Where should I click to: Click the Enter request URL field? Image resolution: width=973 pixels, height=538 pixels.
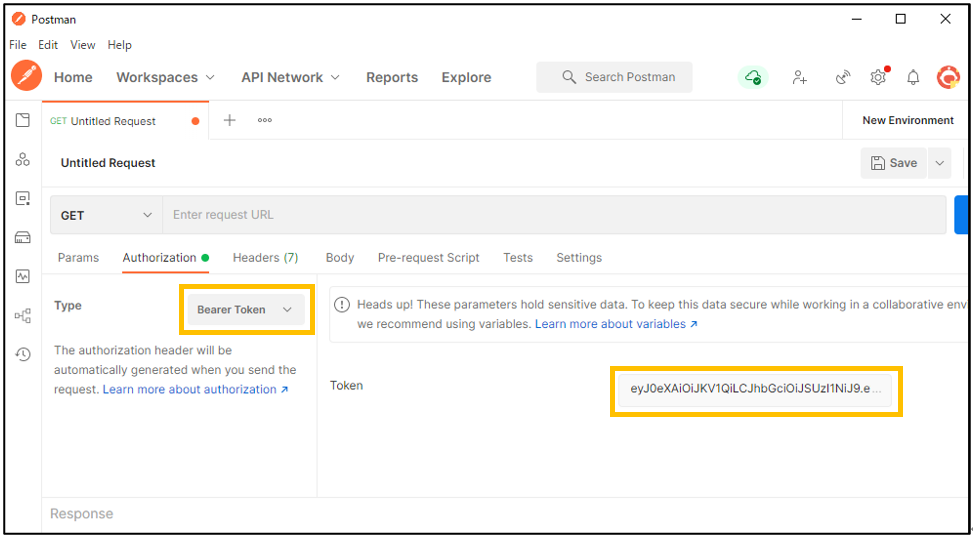tap(554, 215)
